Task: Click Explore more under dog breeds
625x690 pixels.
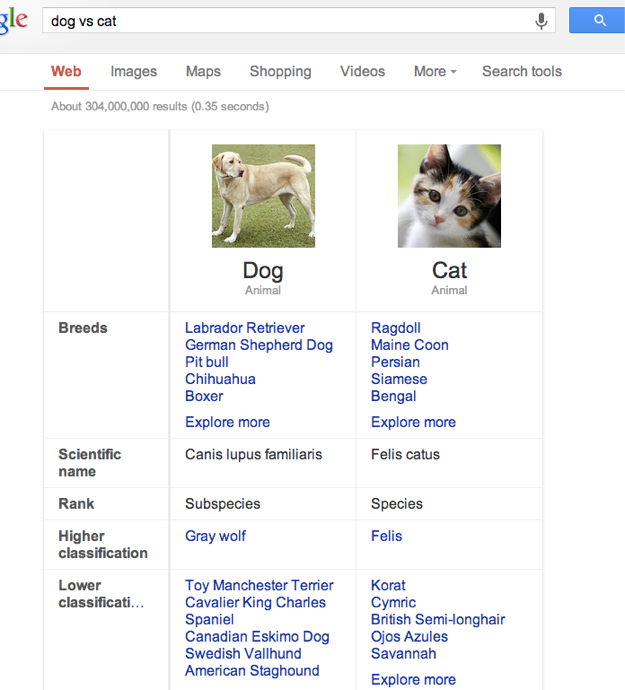Action: (x=227, y=422)
